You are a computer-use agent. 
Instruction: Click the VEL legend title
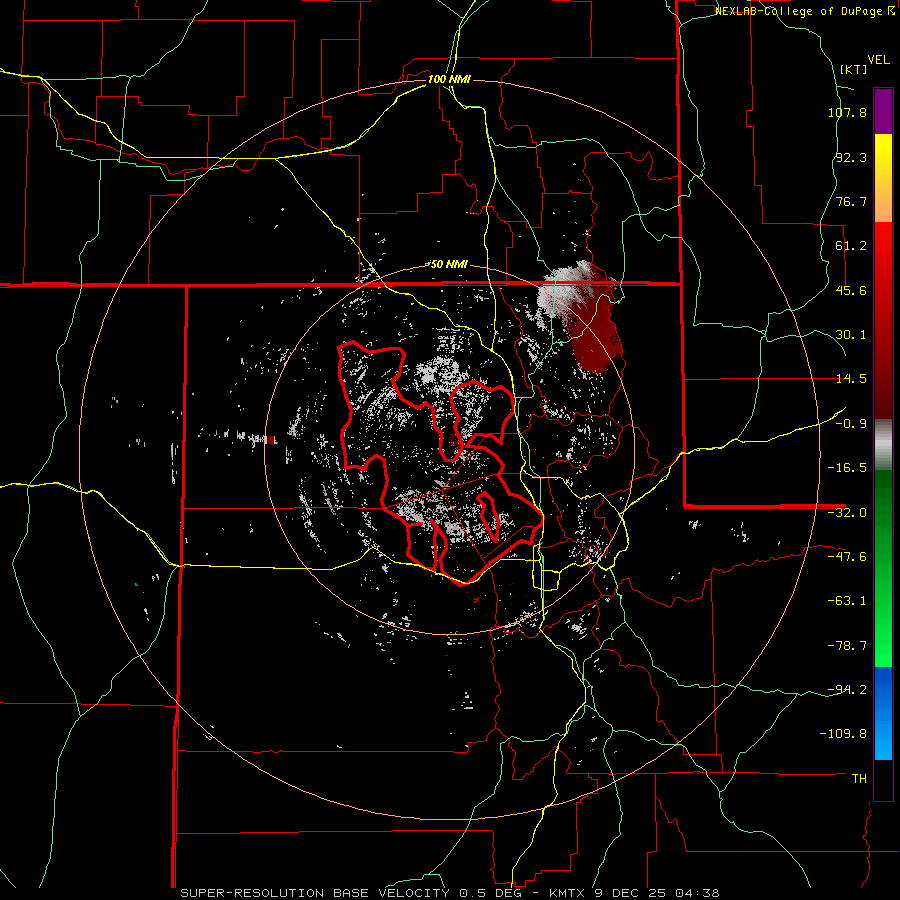click(x=878, y=60)
